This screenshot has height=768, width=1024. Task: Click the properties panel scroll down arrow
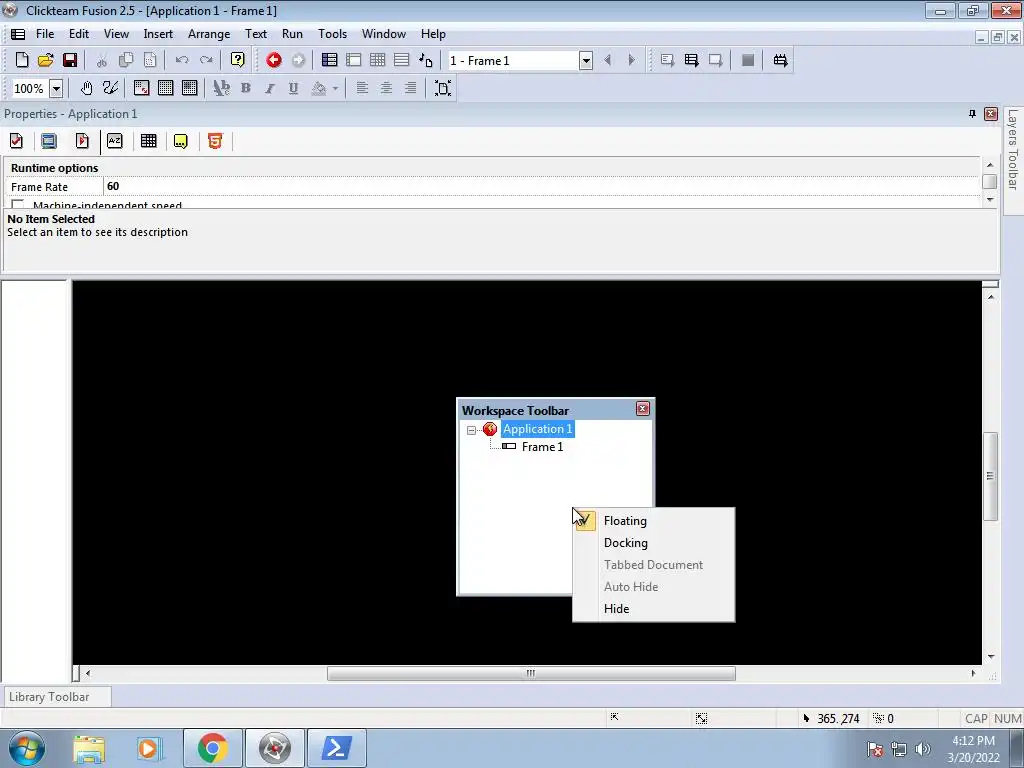[x=990, y=200]
